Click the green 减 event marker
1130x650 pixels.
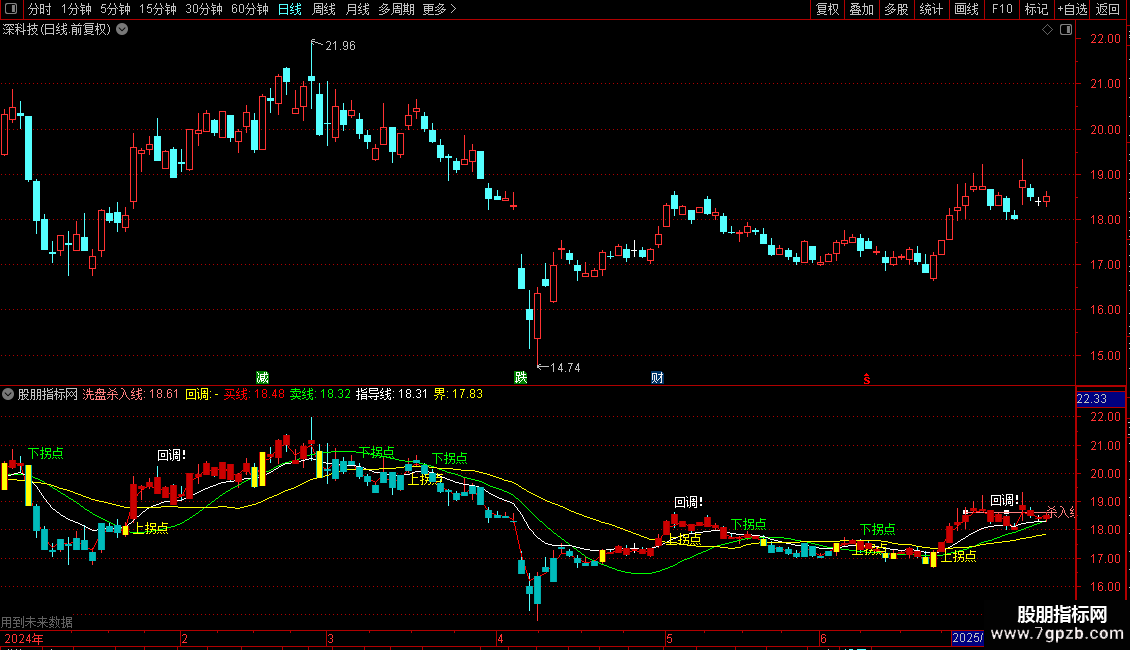[x=262, y=378]
